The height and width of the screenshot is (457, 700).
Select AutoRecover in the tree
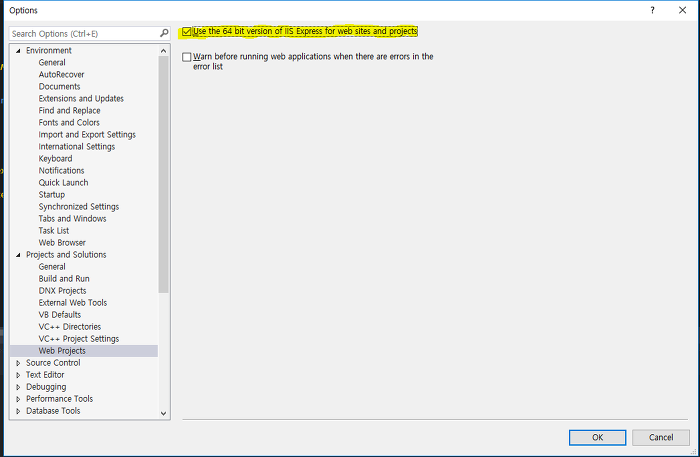[x=61, y=75]
